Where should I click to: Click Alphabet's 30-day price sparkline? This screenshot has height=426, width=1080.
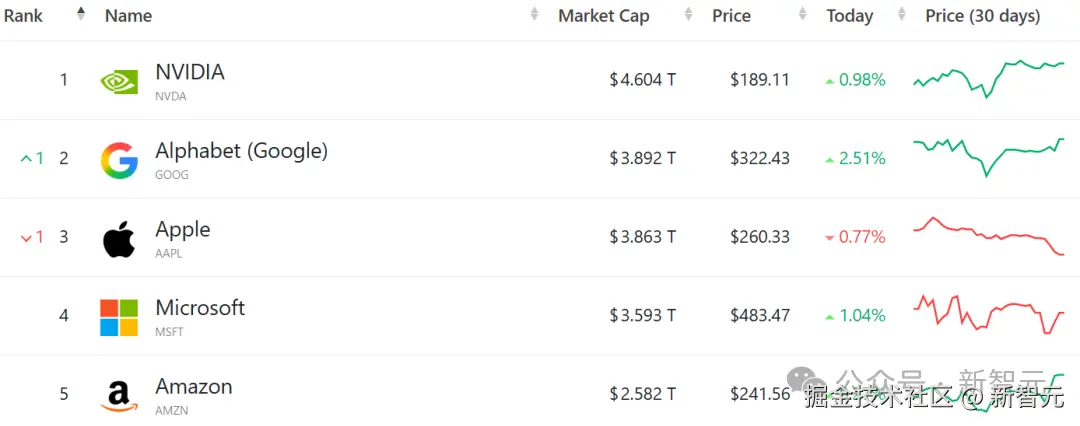click(x=988, y=155)
